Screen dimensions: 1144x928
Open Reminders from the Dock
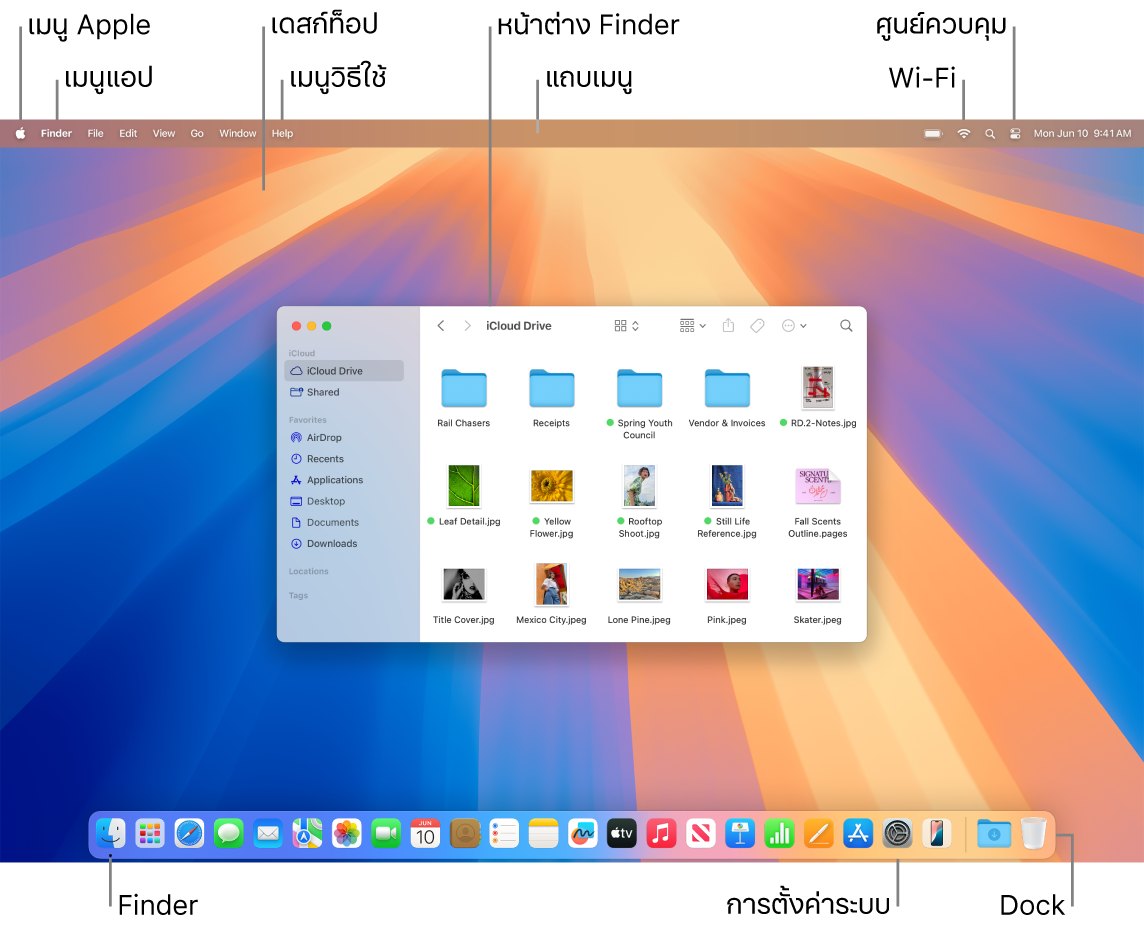click(504, 833)
